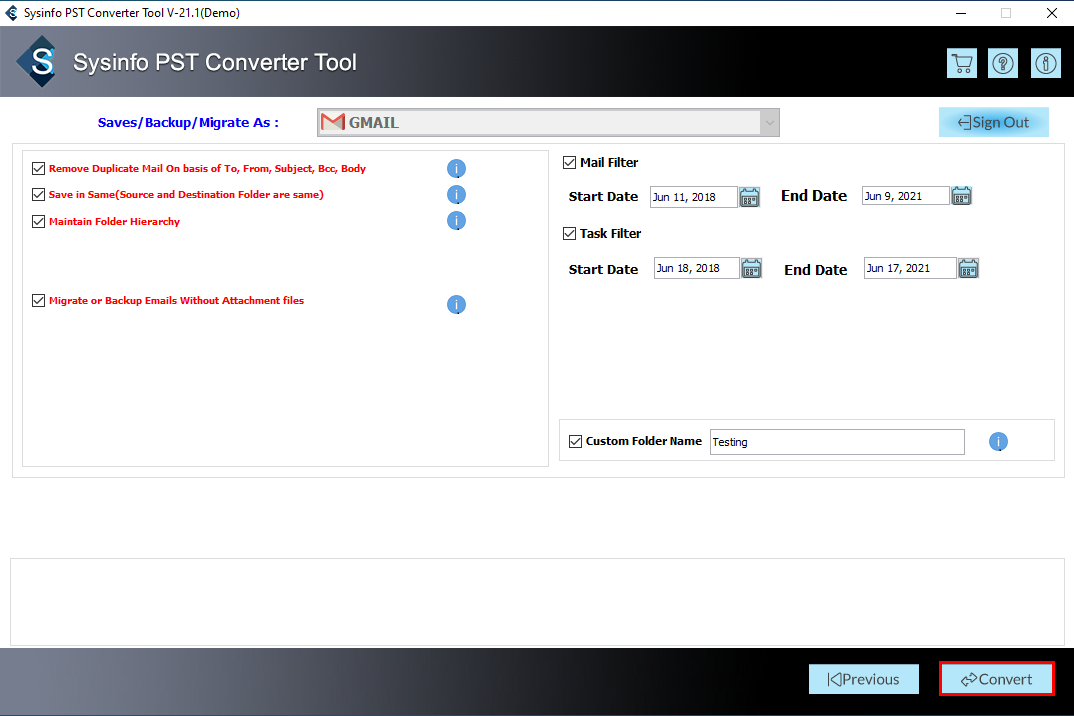Open the about information icon in header

[x=1045, y=63]
